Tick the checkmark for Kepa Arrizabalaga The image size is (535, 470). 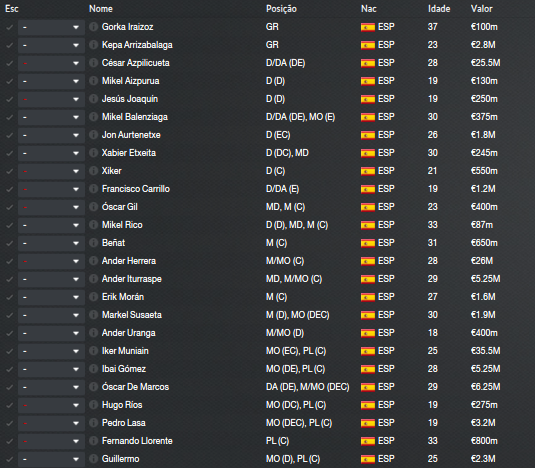point(10,45)
